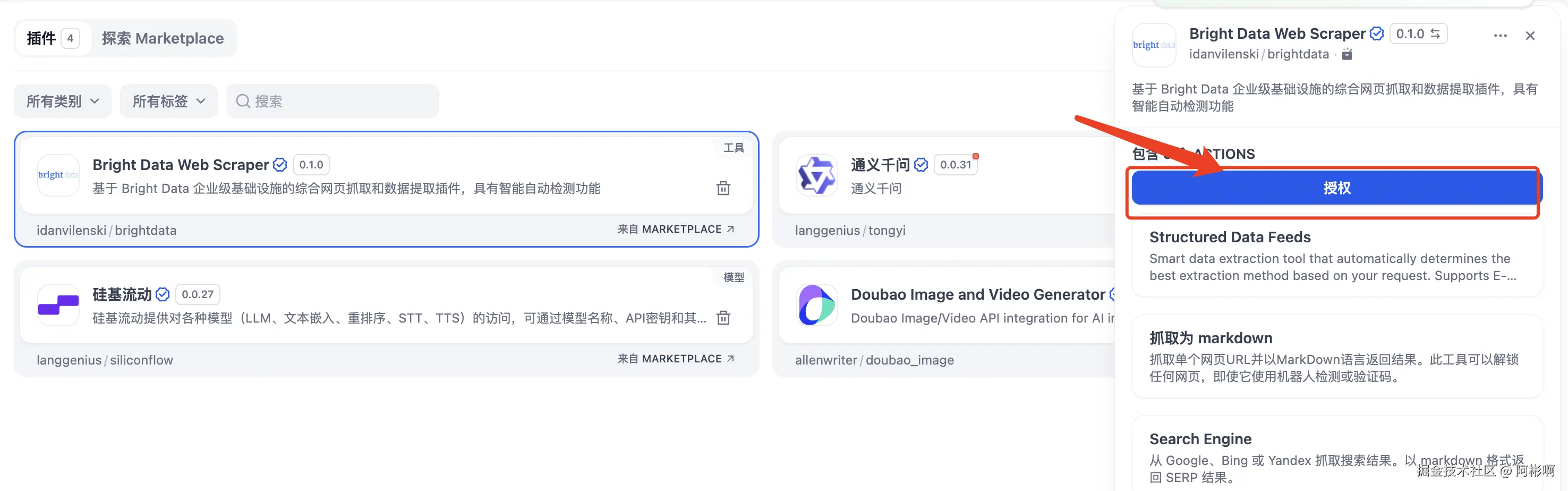Click the marketplace source icon after brightdata
The width and height of the screenshot is (1568, 491).
[x=1347, y=54]
